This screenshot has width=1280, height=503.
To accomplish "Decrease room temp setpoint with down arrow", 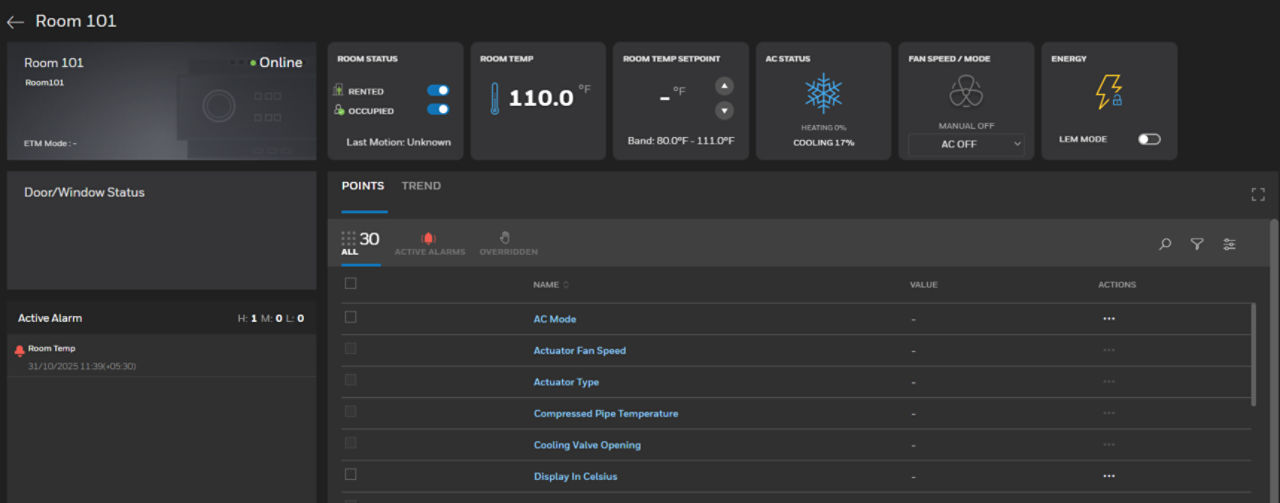I will [x=725, y=110].
